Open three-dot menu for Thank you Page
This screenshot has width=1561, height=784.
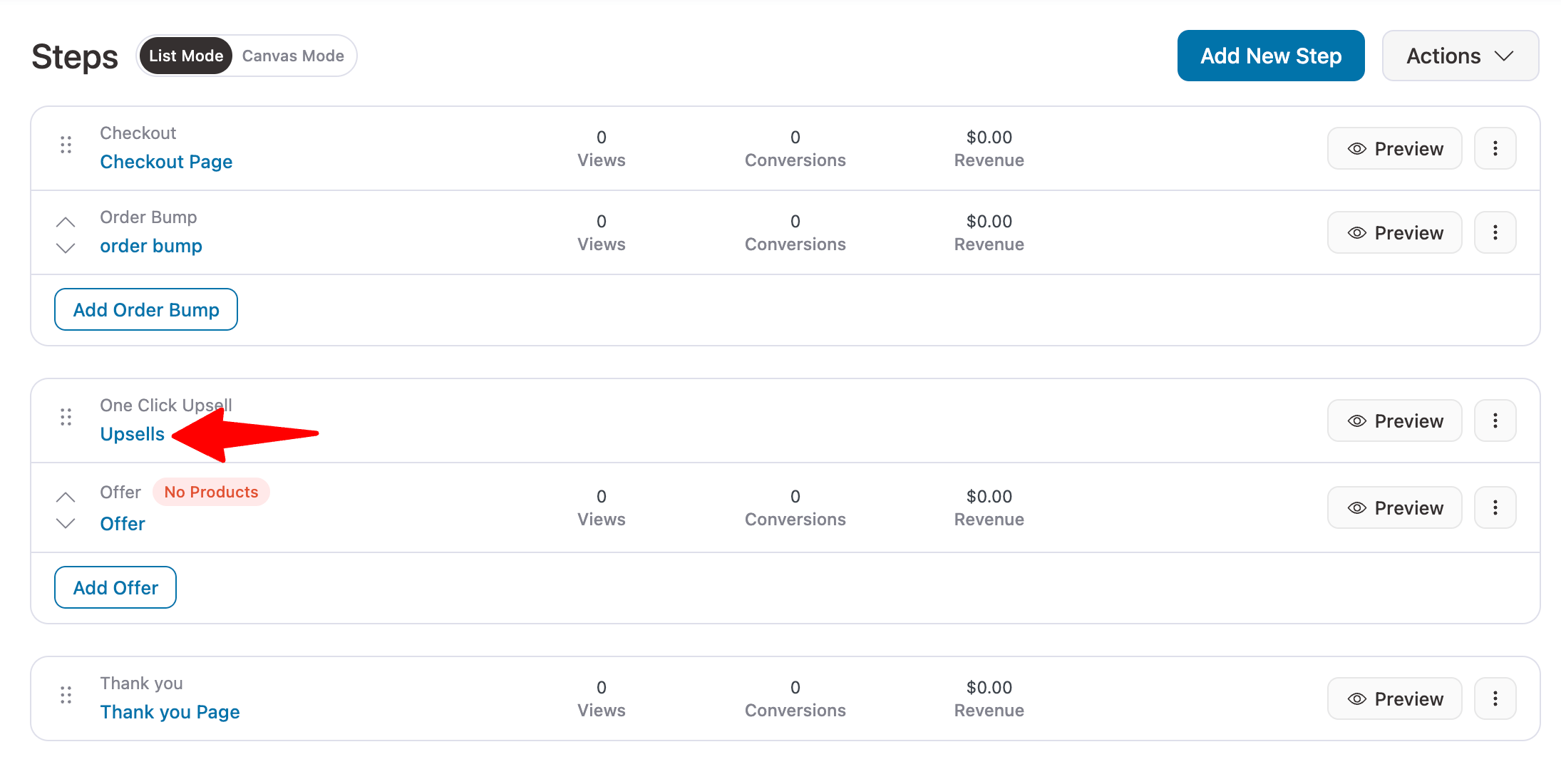1495,698
